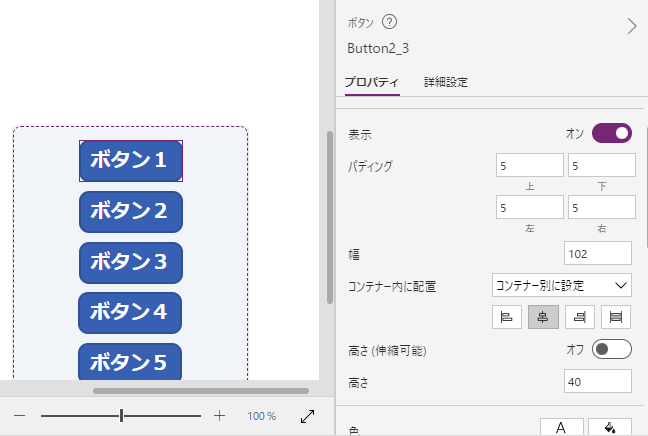Select the ボタン1 button on canvas
648x436 pixels.
(131, 161)
